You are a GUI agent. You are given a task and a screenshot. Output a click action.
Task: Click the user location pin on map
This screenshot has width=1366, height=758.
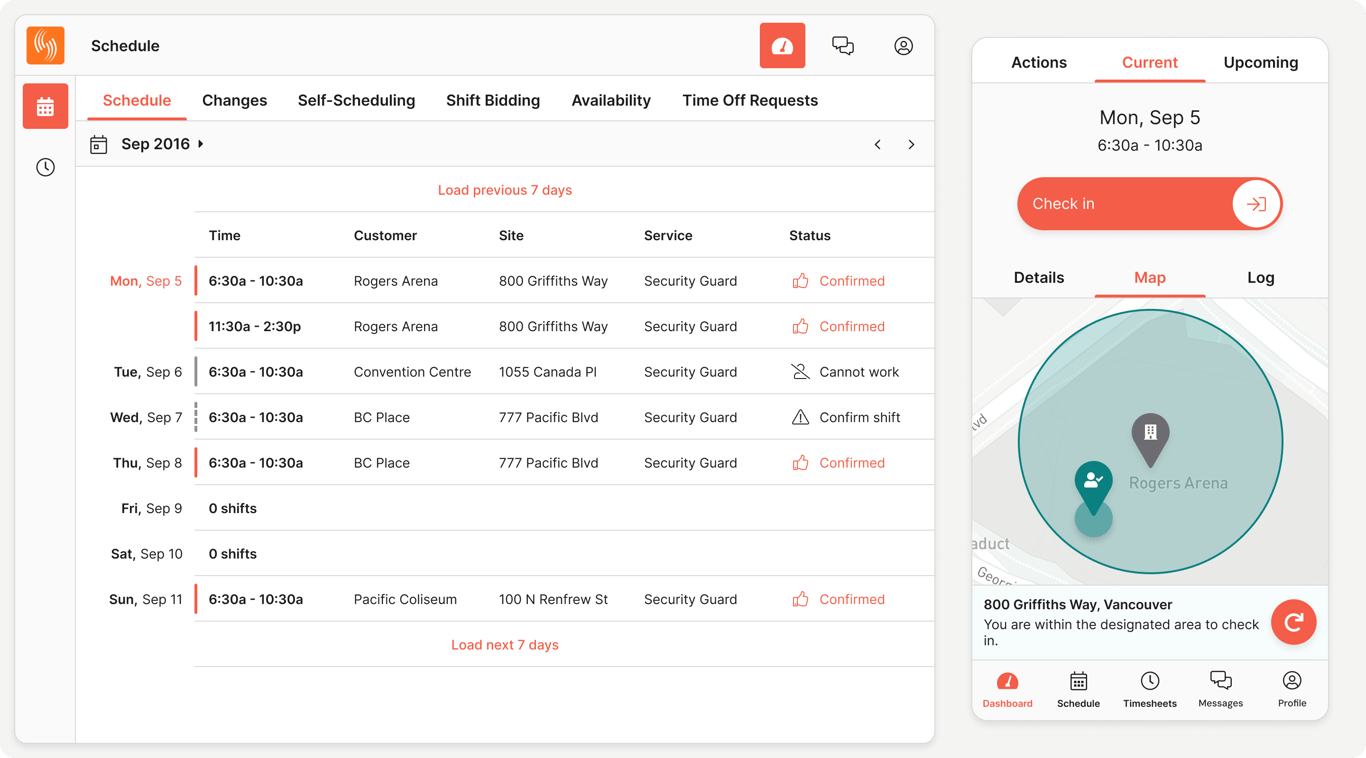1093,487
